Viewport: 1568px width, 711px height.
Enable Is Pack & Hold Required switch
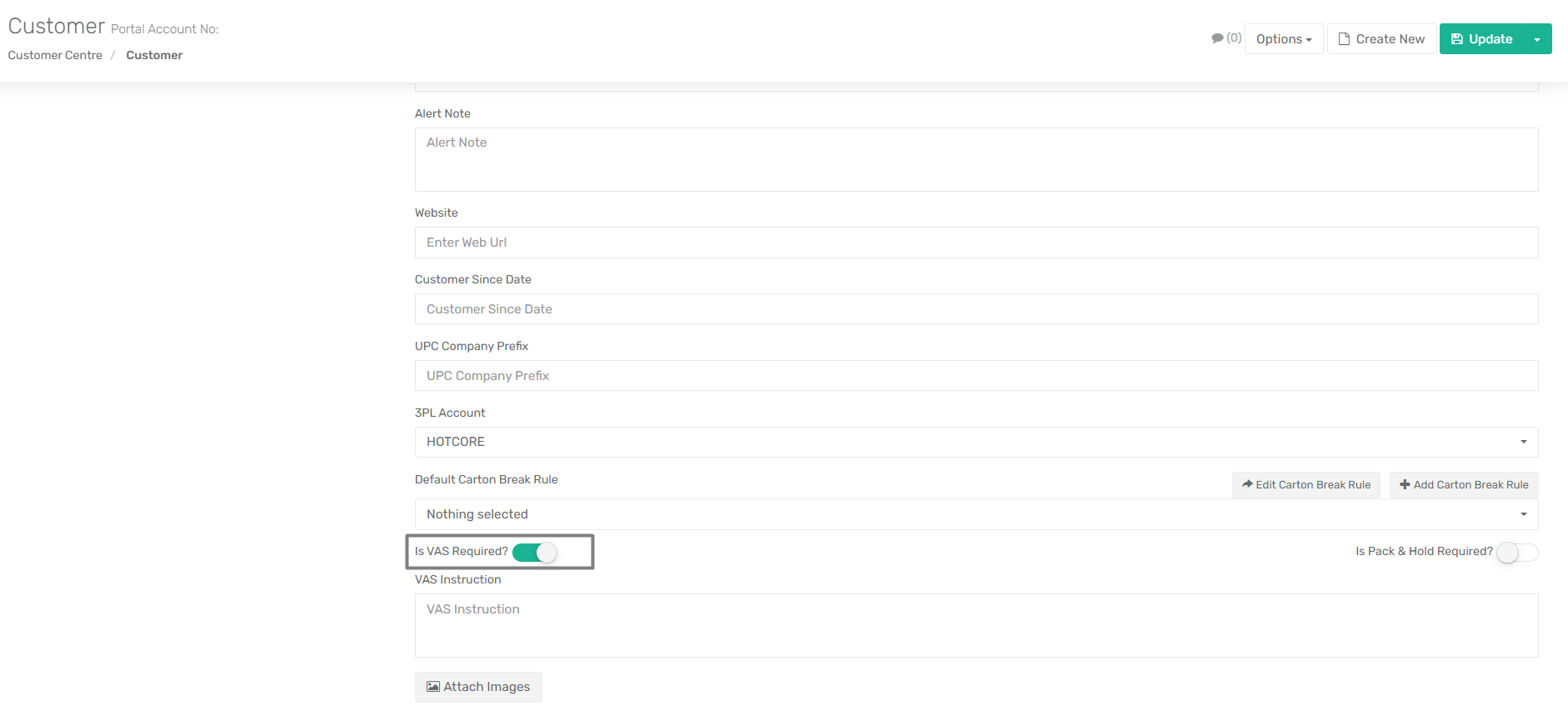pyautogui.click(x=1517, y=553)
